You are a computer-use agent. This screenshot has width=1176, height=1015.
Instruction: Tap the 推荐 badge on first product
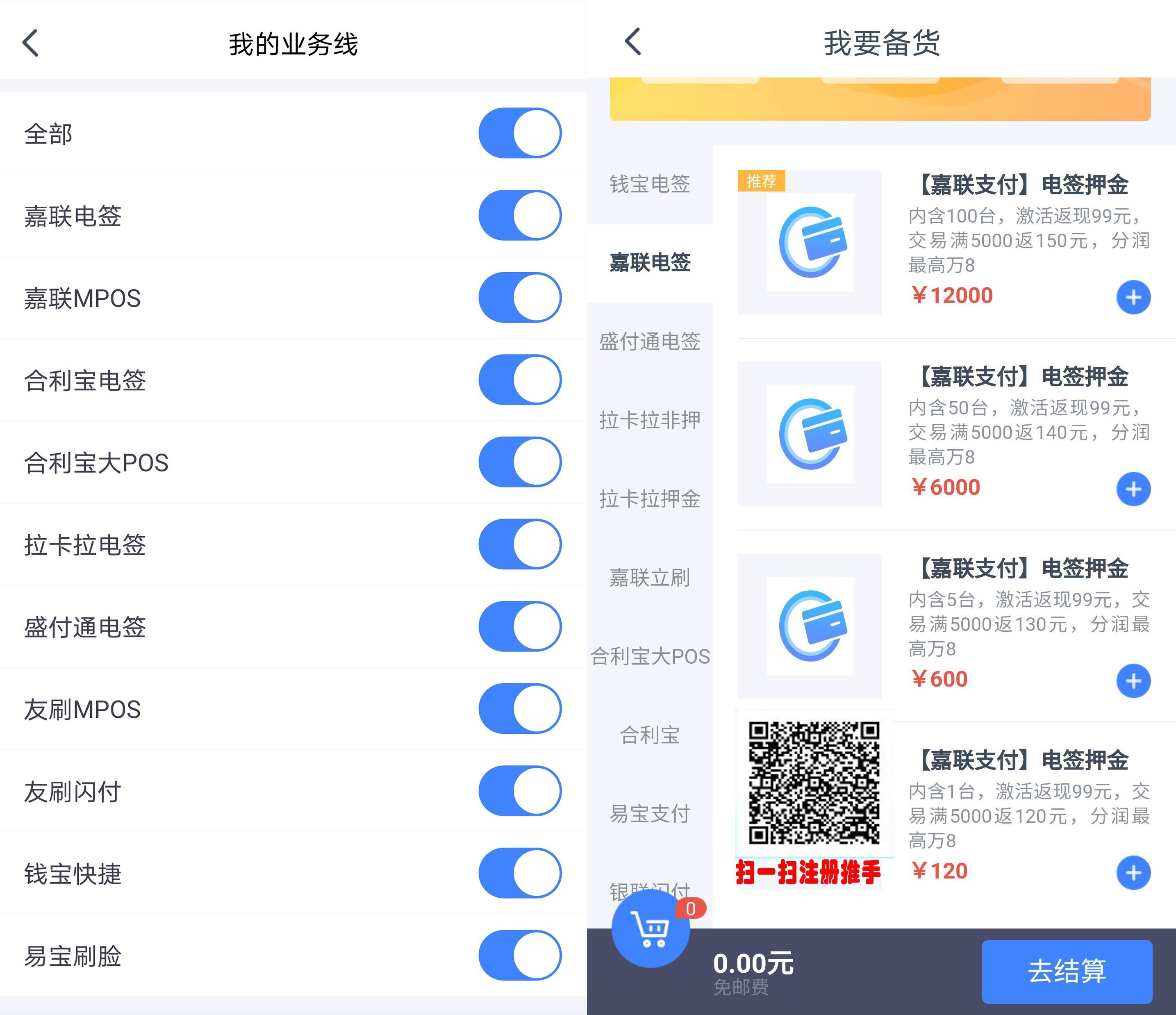[x=761, y=181]
